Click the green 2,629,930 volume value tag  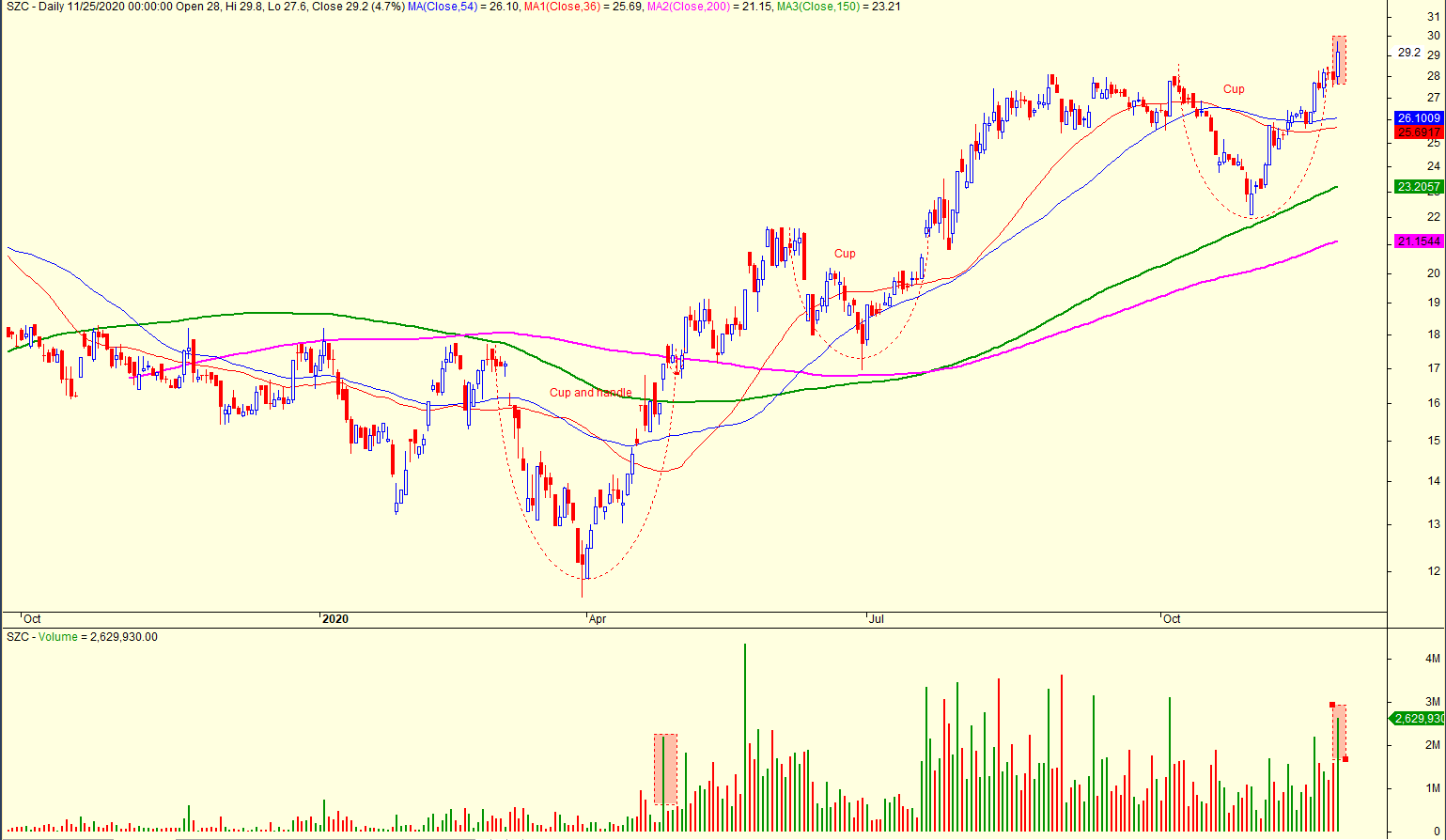click(1418, 719)
